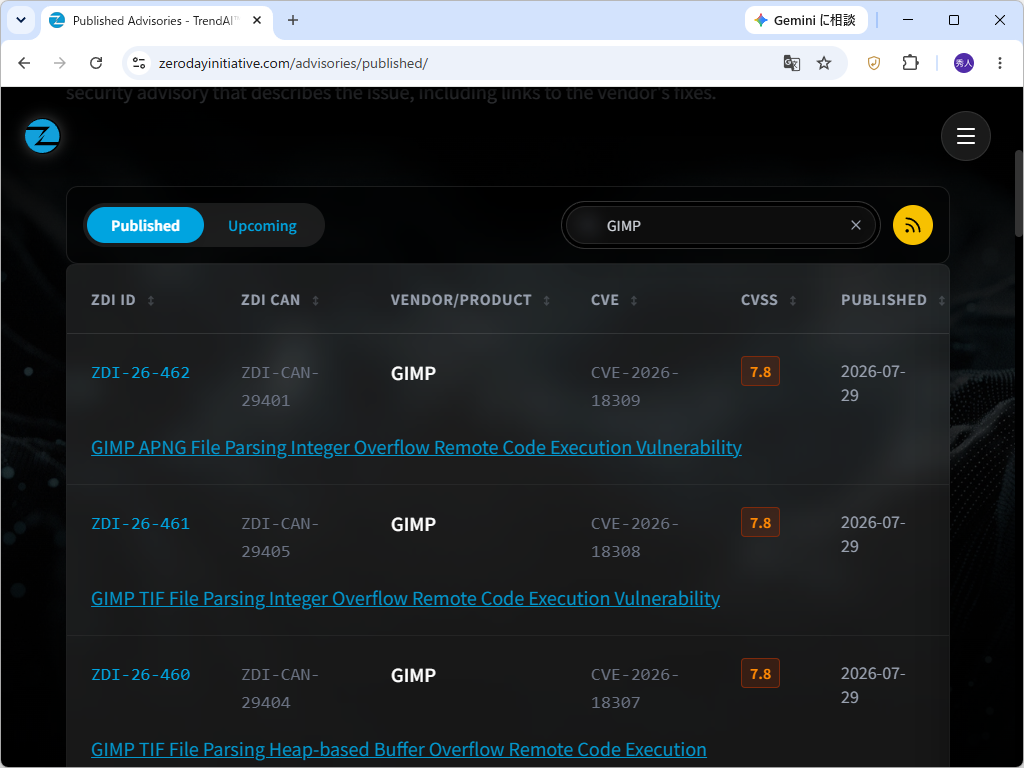
Task: Go forward to next page
Action: pyautogui.click(x=59, y=63)
